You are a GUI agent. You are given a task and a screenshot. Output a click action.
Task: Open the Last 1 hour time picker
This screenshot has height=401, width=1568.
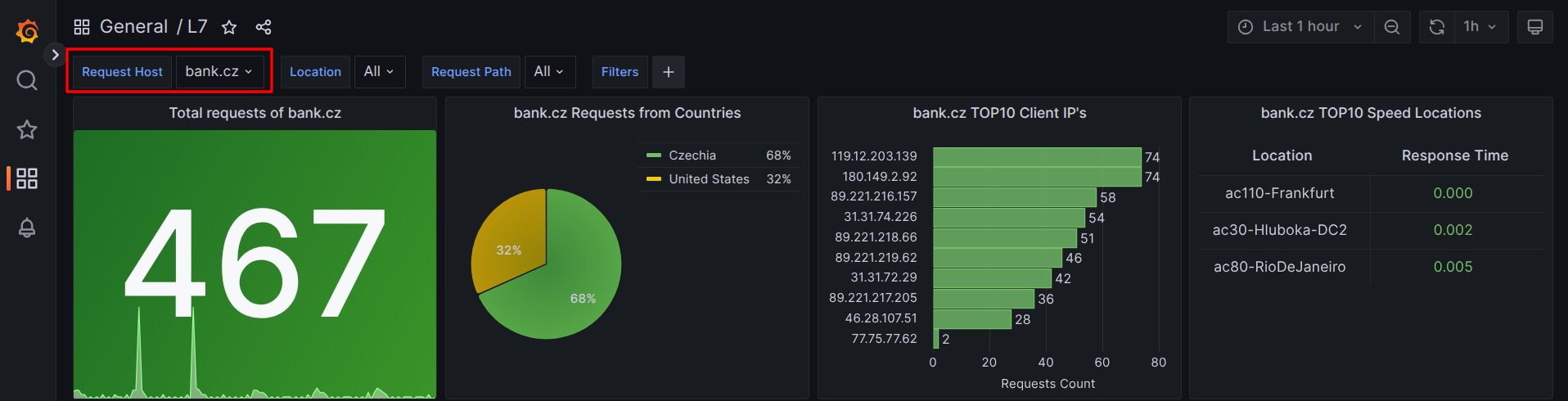click(1300, 27)
